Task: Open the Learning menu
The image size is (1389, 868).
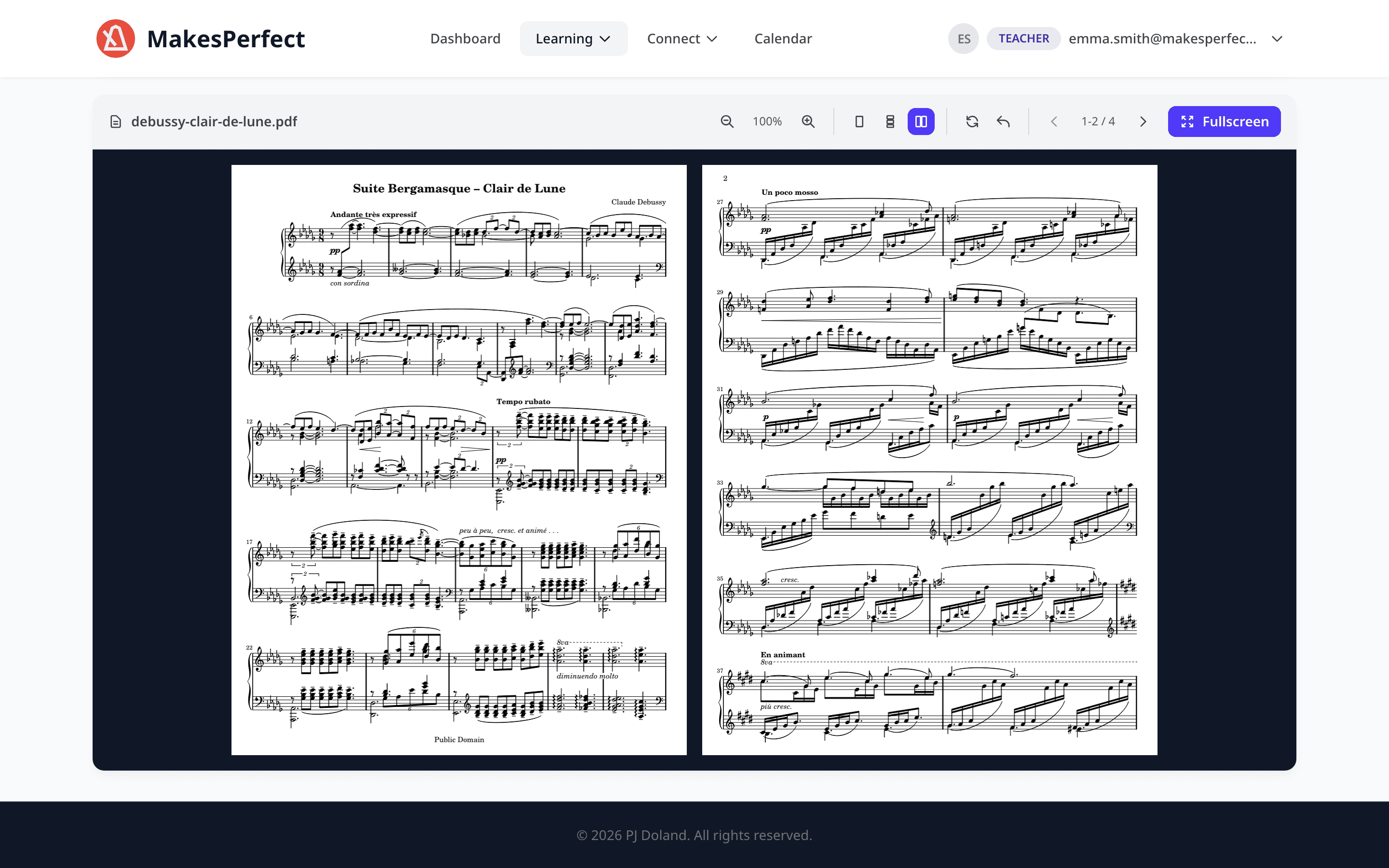Action: (x=573, y=39)
